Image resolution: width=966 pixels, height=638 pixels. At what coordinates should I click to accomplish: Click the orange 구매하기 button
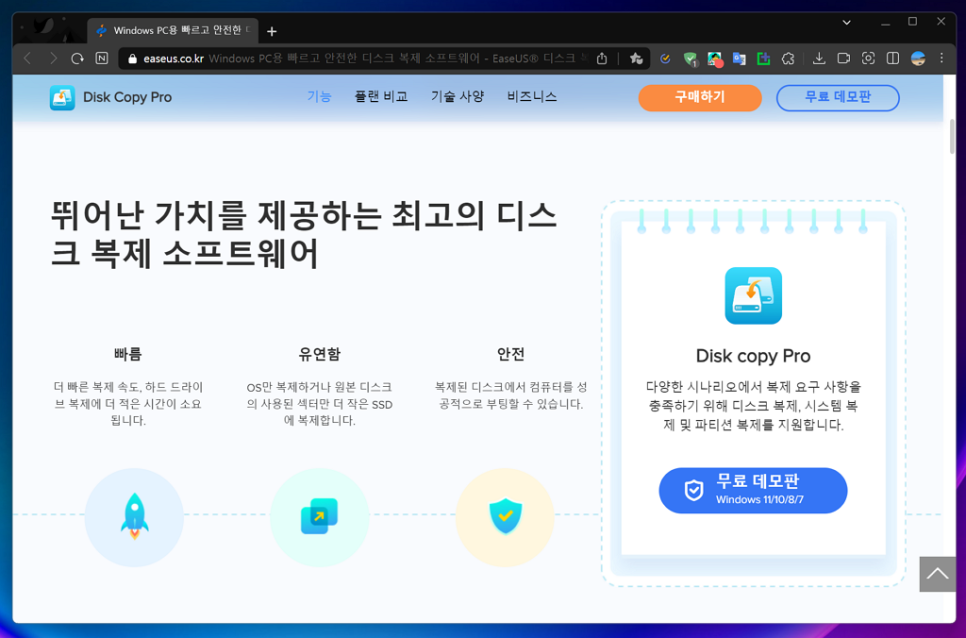(700, 98)
